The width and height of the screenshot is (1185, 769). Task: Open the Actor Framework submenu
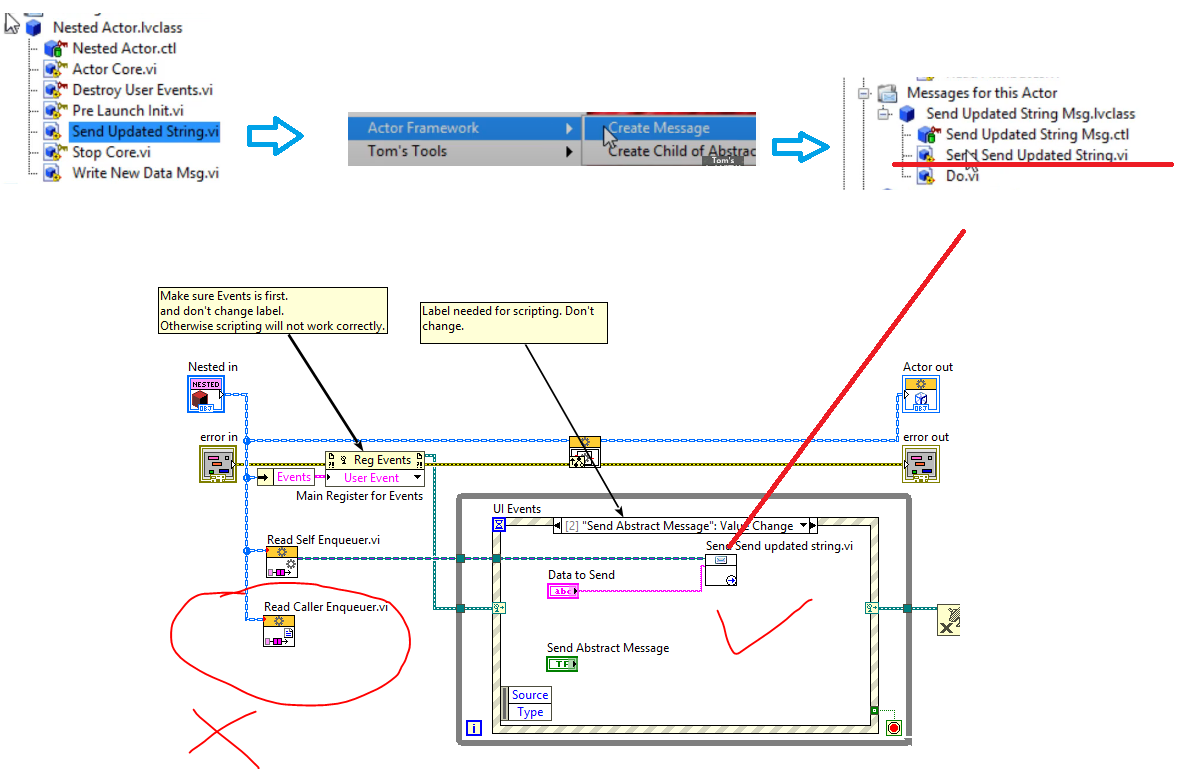click(465, 128)
